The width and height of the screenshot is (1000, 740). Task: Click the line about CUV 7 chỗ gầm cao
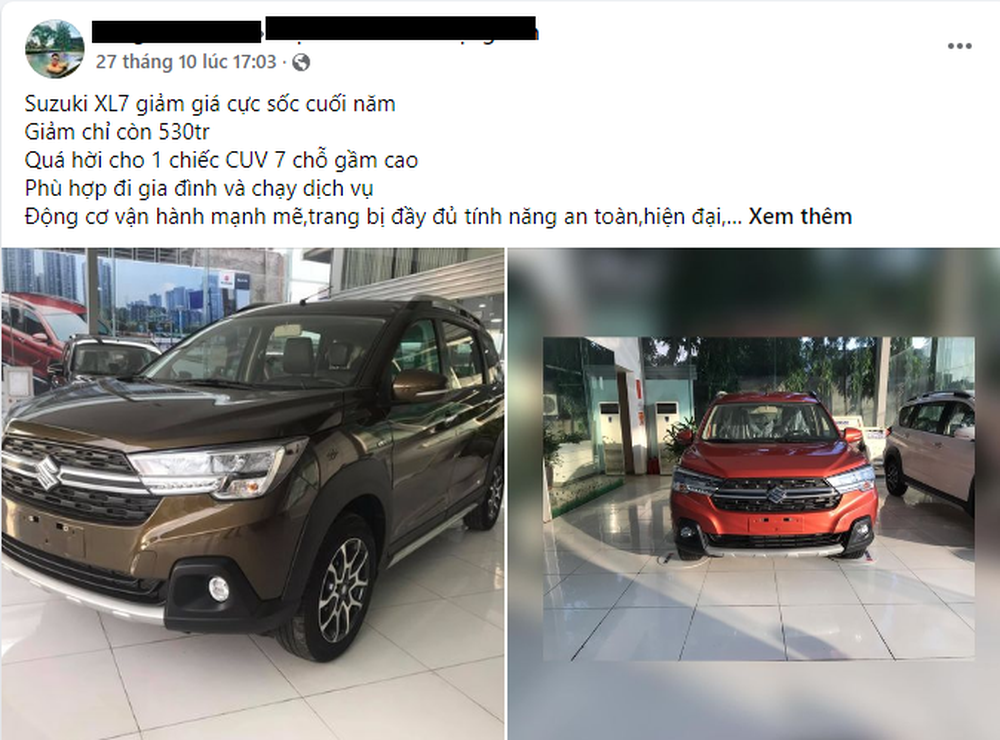[221, 159]
